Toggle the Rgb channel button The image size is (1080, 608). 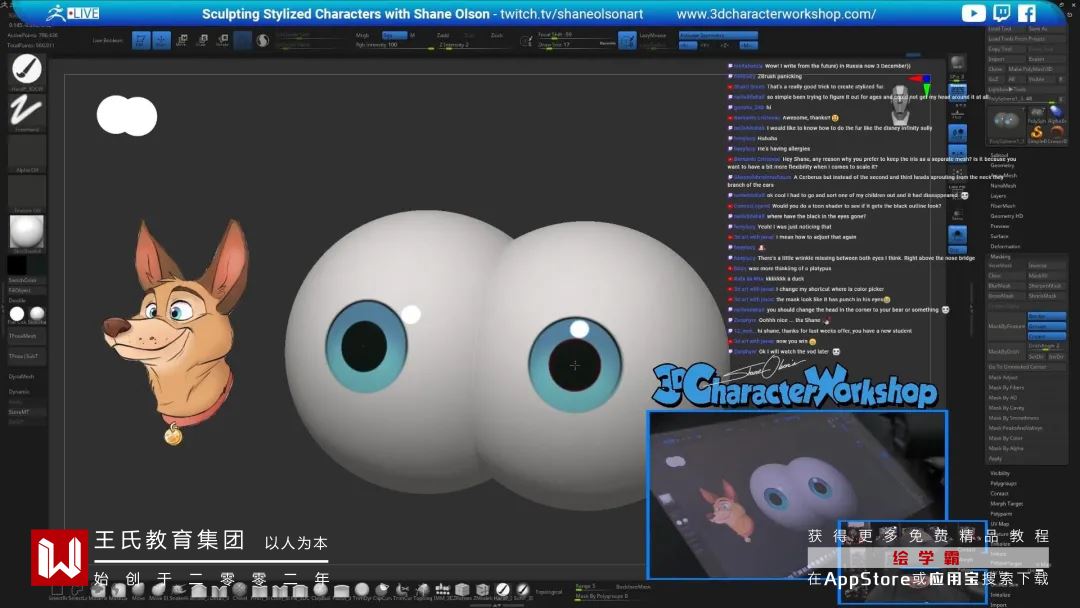click(394, 35)
